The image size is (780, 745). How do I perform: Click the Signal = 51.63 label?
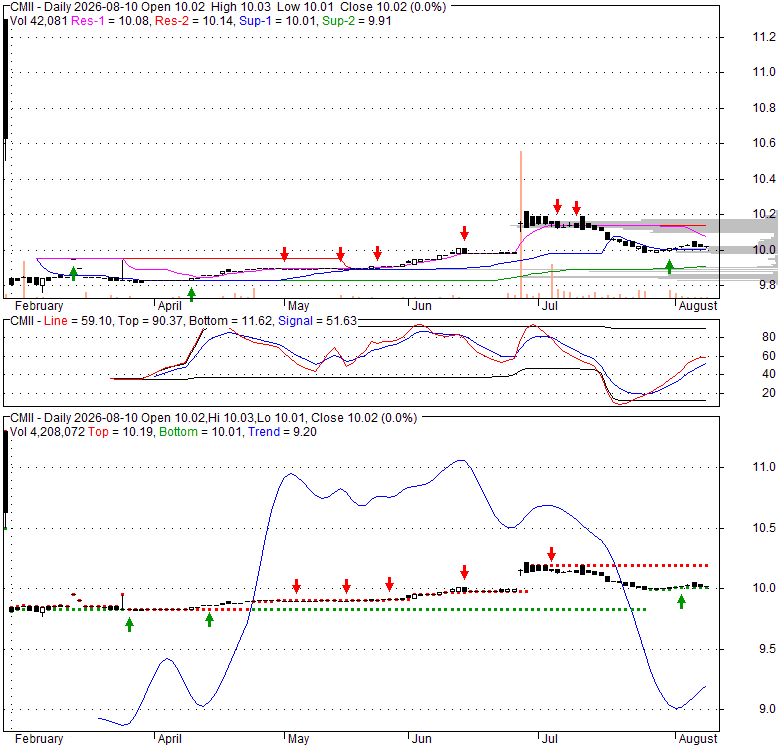coord(317,321)
